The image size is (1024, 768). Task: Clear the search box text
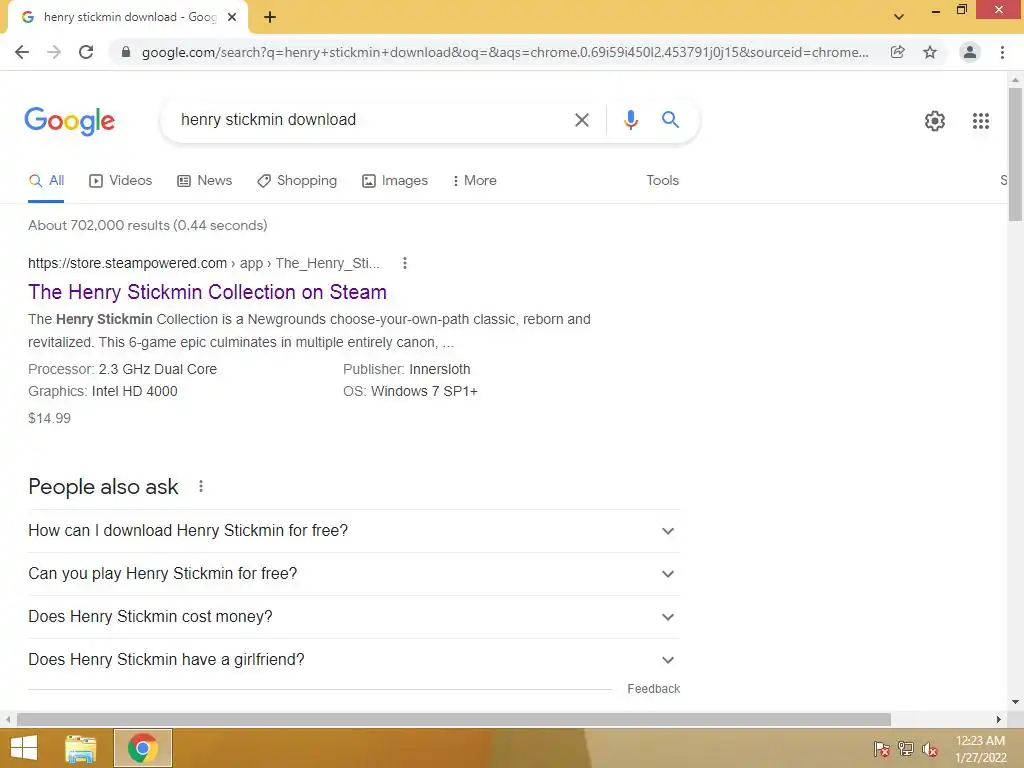point(581,120)
